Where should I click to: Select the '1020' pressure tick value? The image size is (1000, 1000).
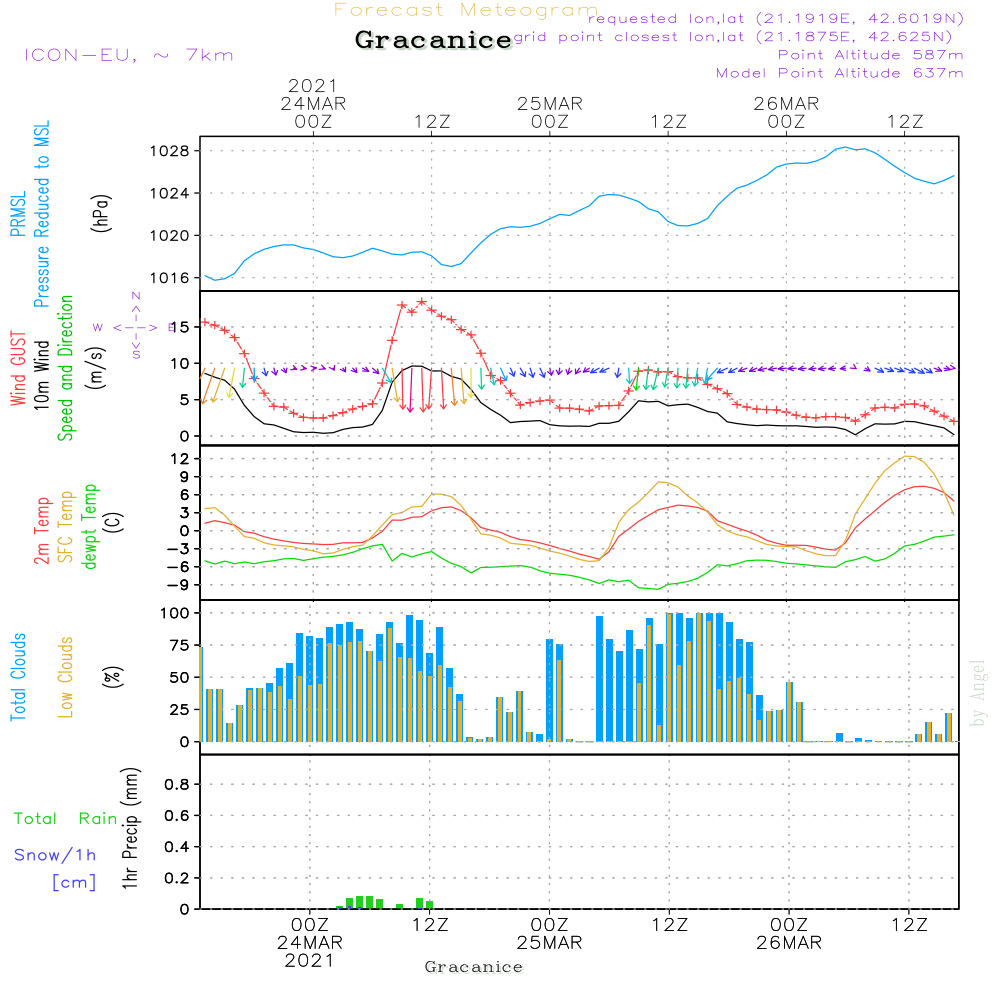(x=170, y=235)
